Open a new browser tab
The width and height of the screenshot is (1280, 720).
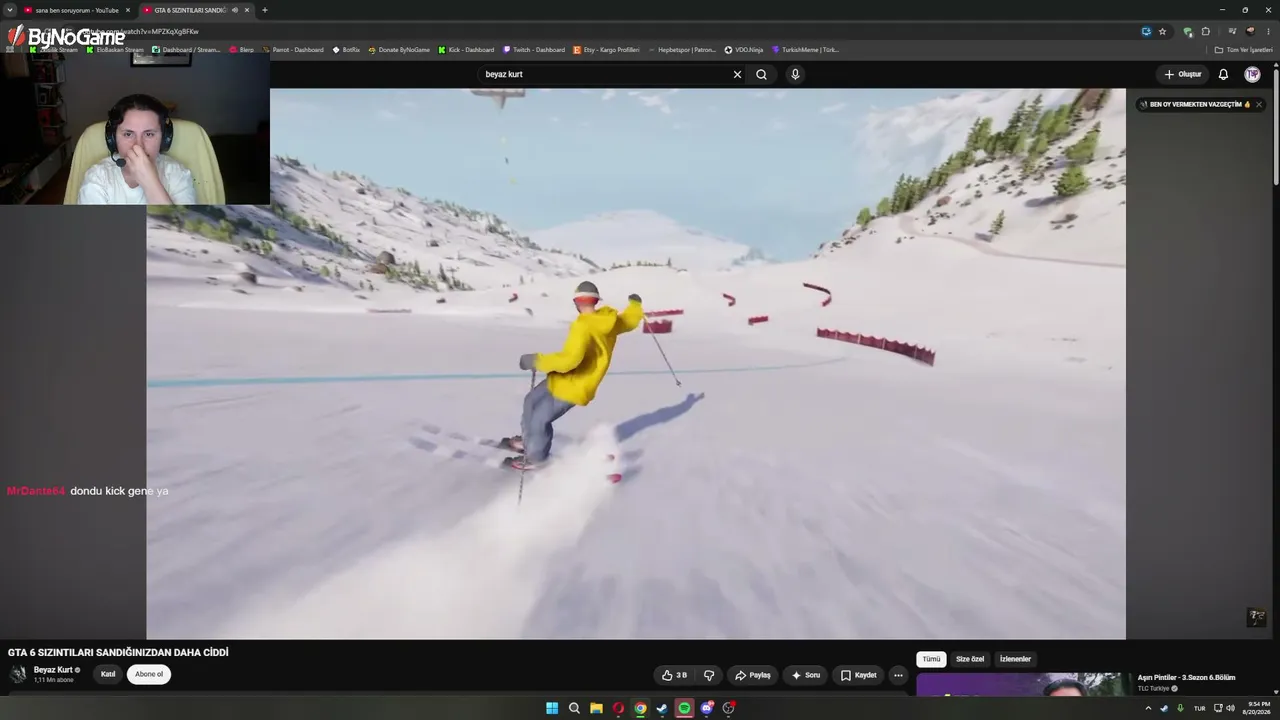point(265,10)
